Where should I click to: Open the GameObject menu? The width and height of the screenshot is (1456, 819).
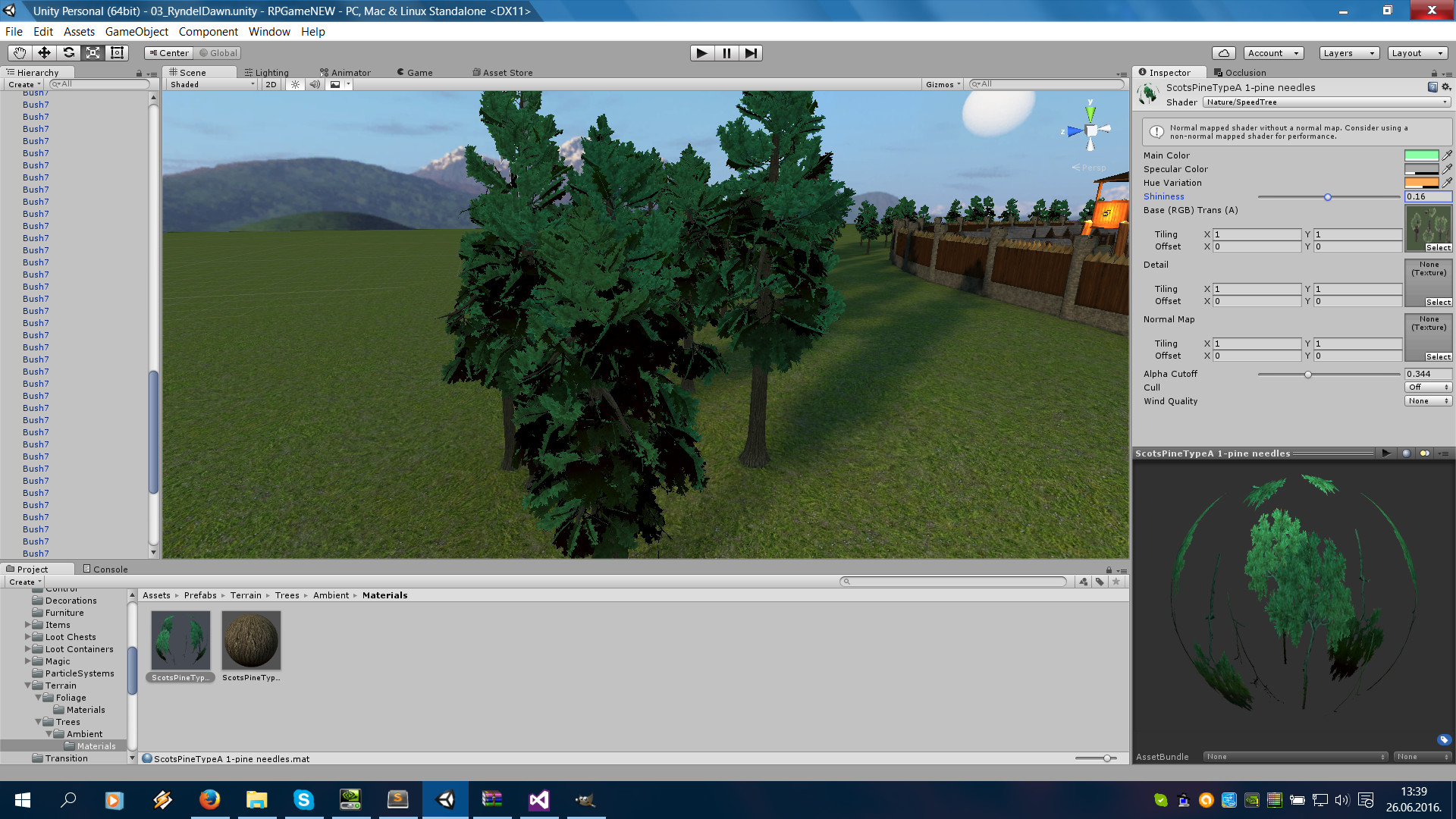click(136, 31)
